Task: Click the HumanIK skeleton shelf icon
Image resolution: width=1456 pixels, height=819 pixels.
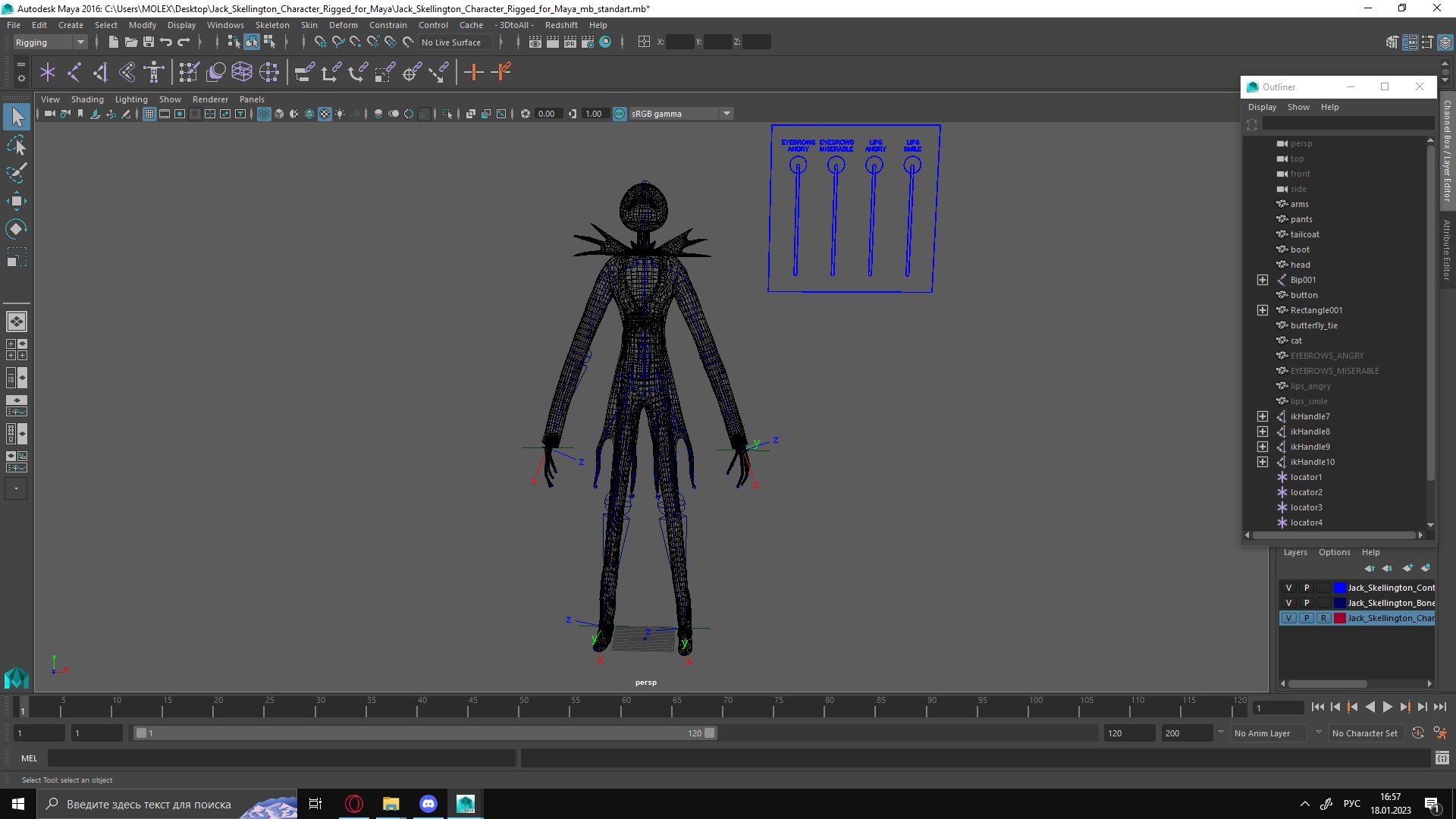Action: click(154, 73)
